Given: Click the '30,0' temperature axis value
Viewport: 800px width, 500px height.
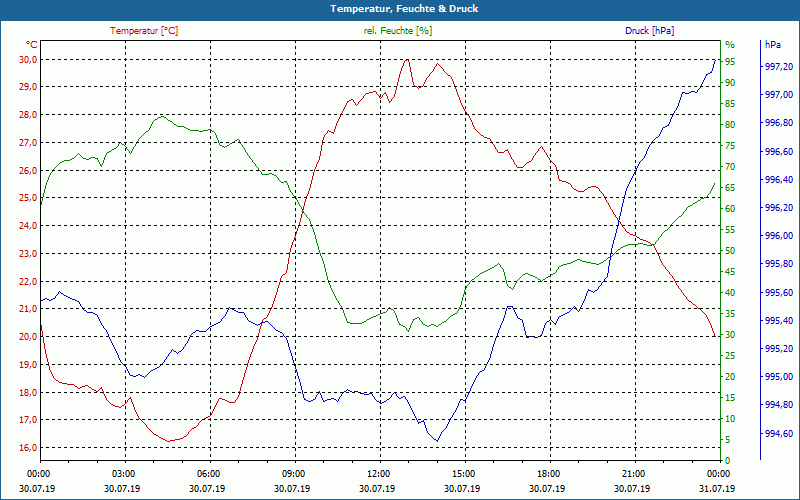Looking at the screenshot, I should coord(28,59).
